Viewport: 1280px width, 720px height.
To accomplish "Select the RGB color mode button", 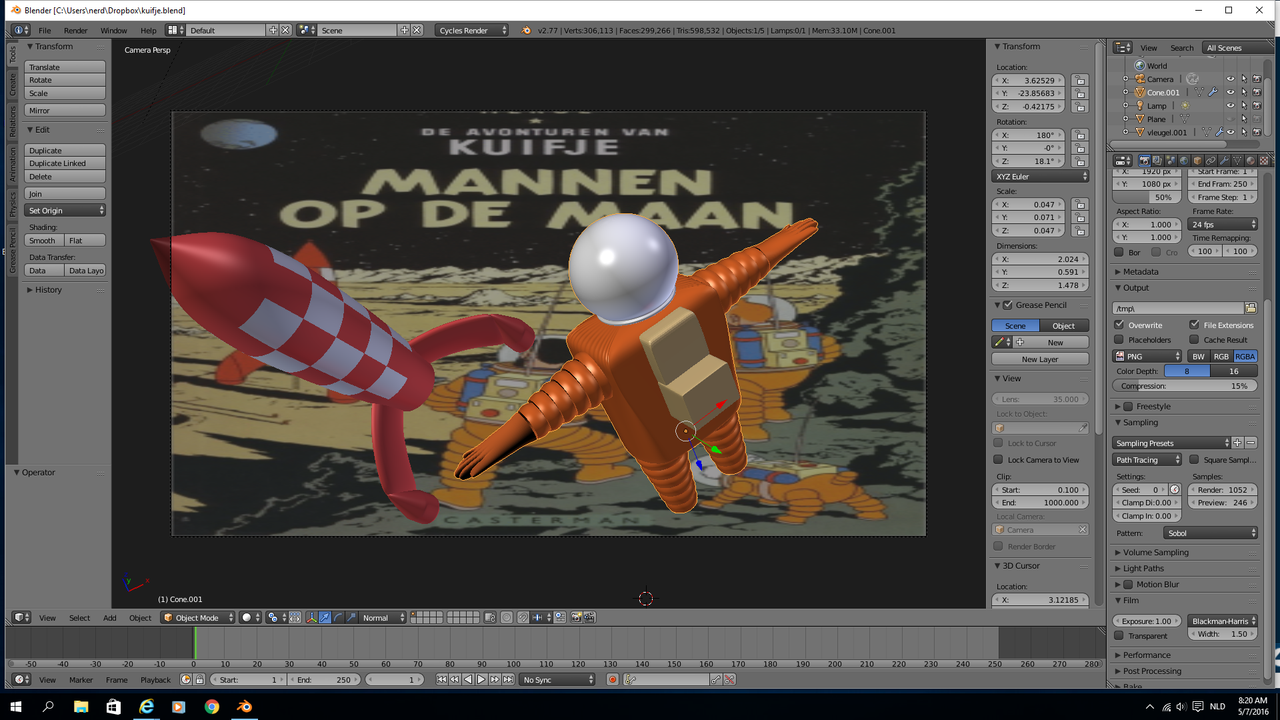I will (1221, 356).
